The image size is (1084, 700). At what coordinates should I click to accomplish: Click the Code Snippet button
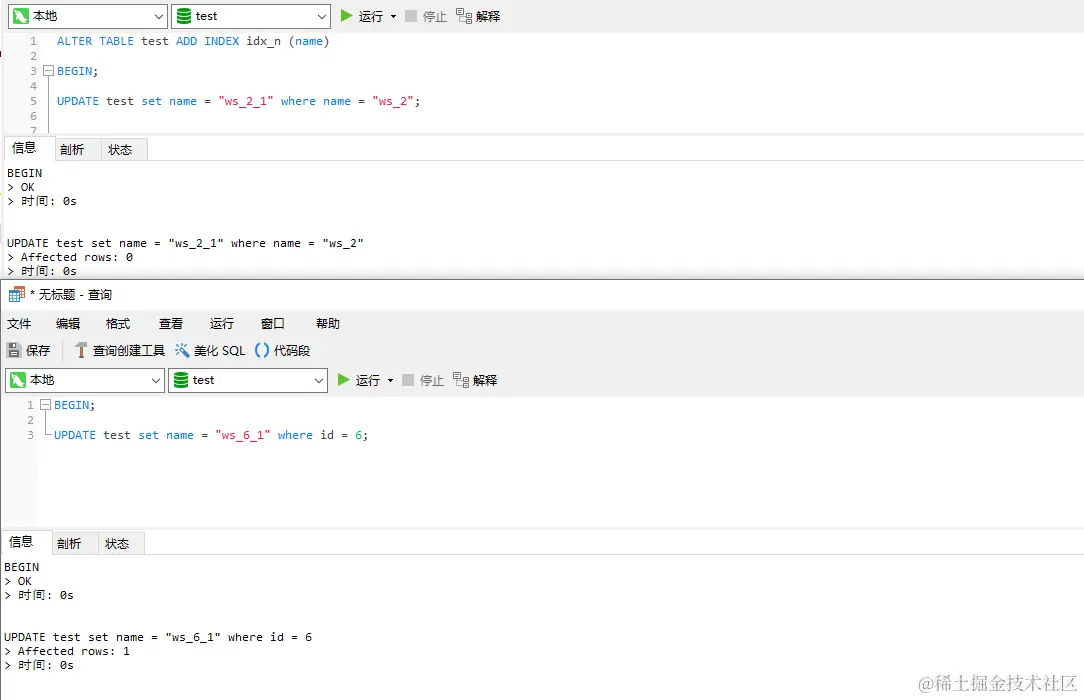(283, 350)
